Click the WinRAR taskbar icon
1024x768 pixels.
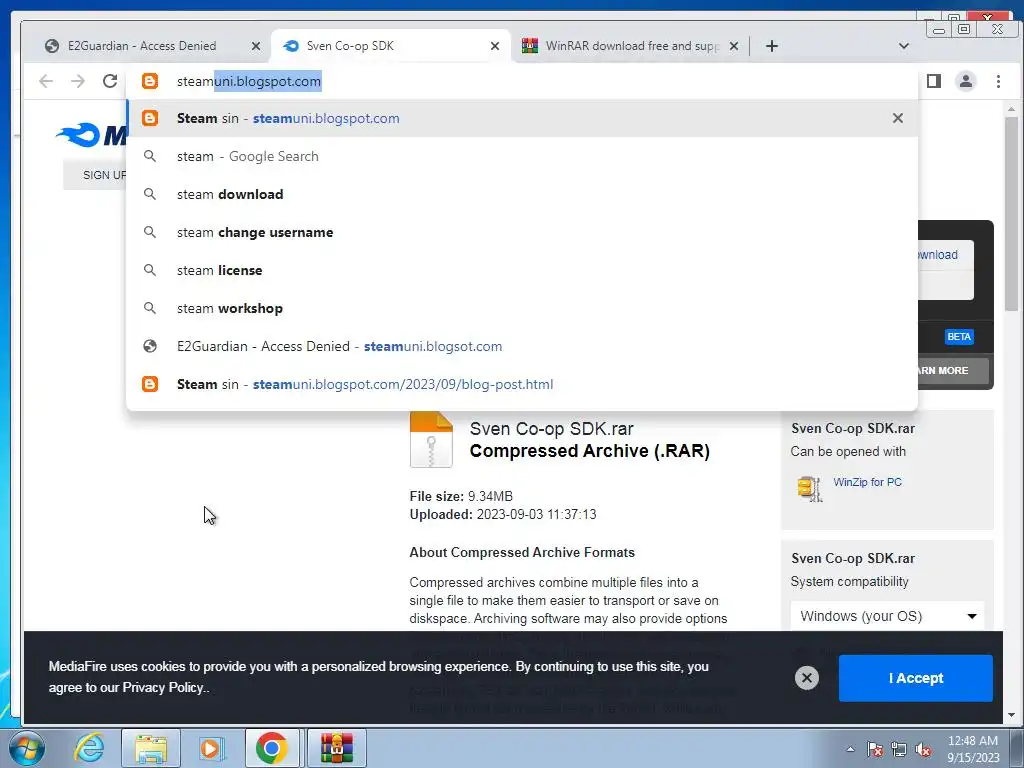pyautogui.click(x=337, y=748)
